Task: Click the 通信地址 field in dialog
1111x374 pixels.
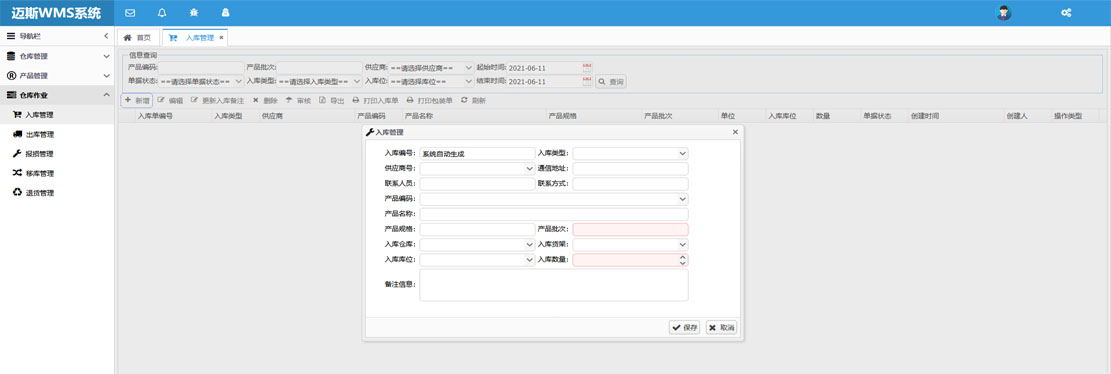Action: [x=630, y=169]
